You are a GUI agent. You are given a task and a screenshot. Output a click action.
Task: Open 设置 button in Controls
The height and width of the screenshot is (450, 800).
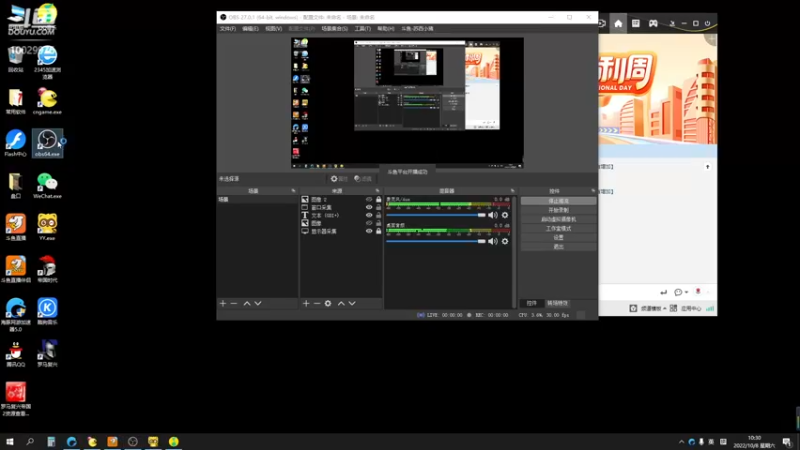click(559, 238)
